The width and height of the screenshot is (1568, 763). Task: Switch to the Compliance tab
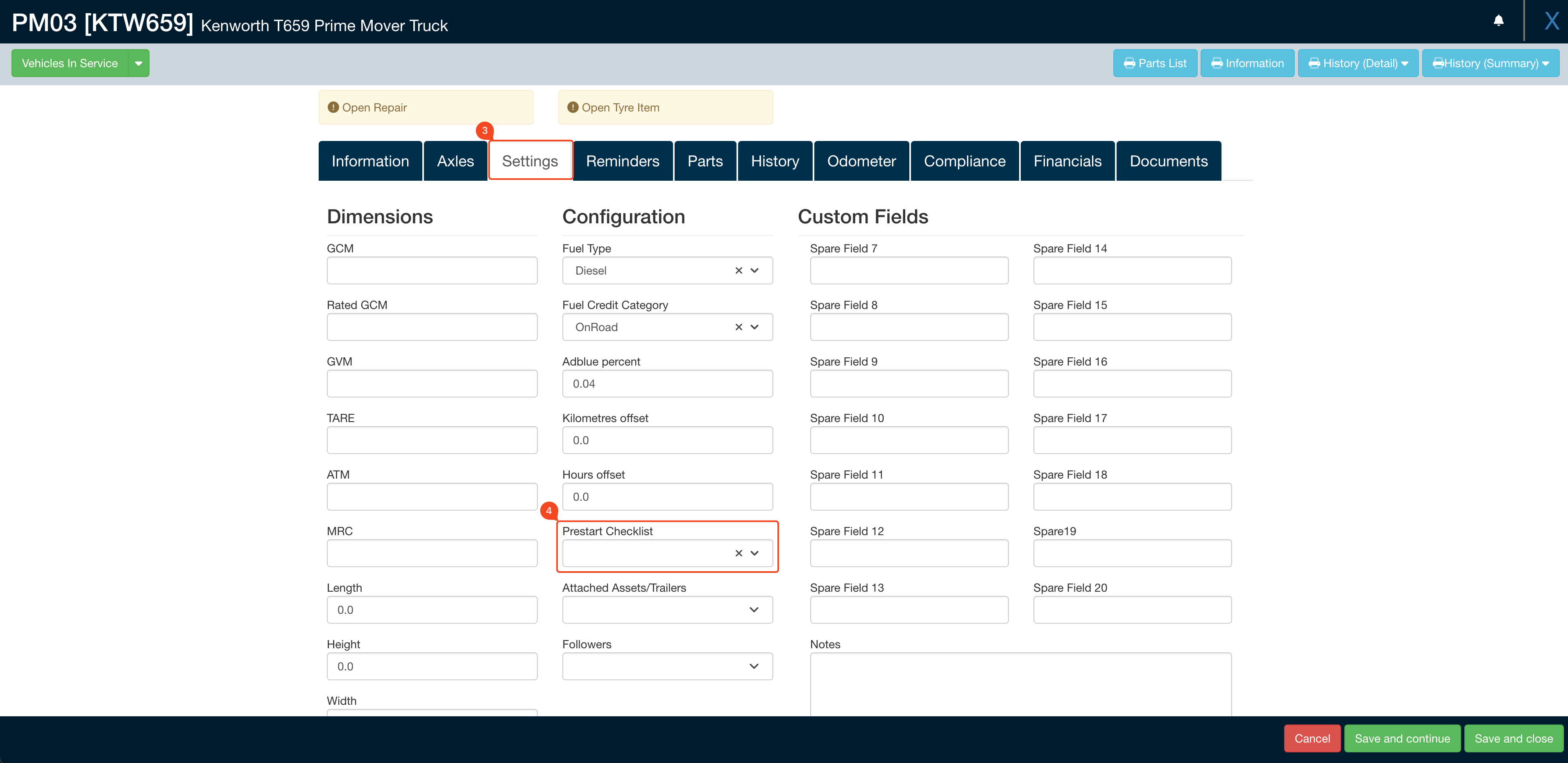[x=965, y=161]
